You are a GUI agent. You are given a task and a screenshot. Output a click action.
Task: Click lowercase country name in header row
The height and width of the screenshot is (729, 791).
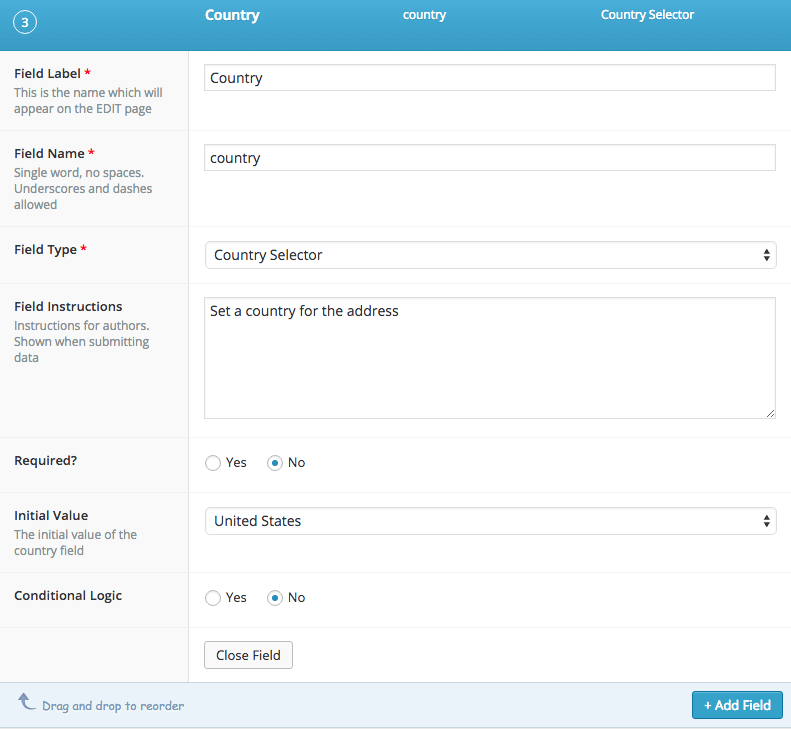pos(424,15)
